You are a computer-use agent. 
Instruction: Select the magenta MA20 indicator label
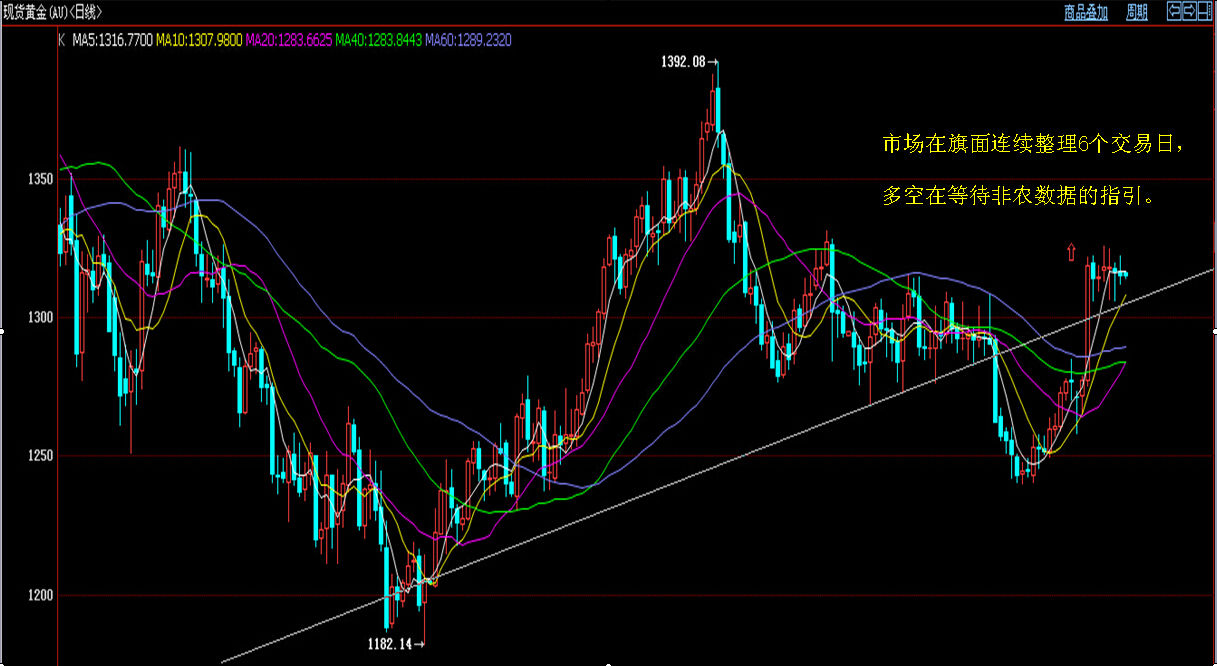(x=290, y=40)
